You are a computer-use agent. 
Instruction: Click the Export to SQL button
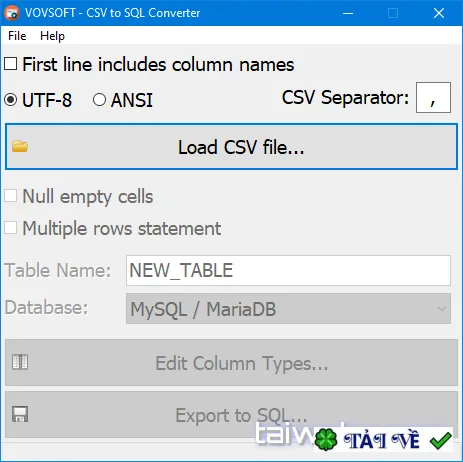[x=231, y=415]
